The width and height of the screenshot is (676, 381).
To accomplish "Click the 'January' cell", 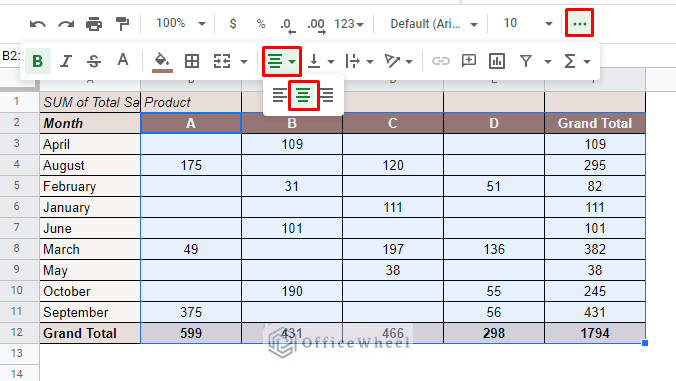I will tap(90, 207).
